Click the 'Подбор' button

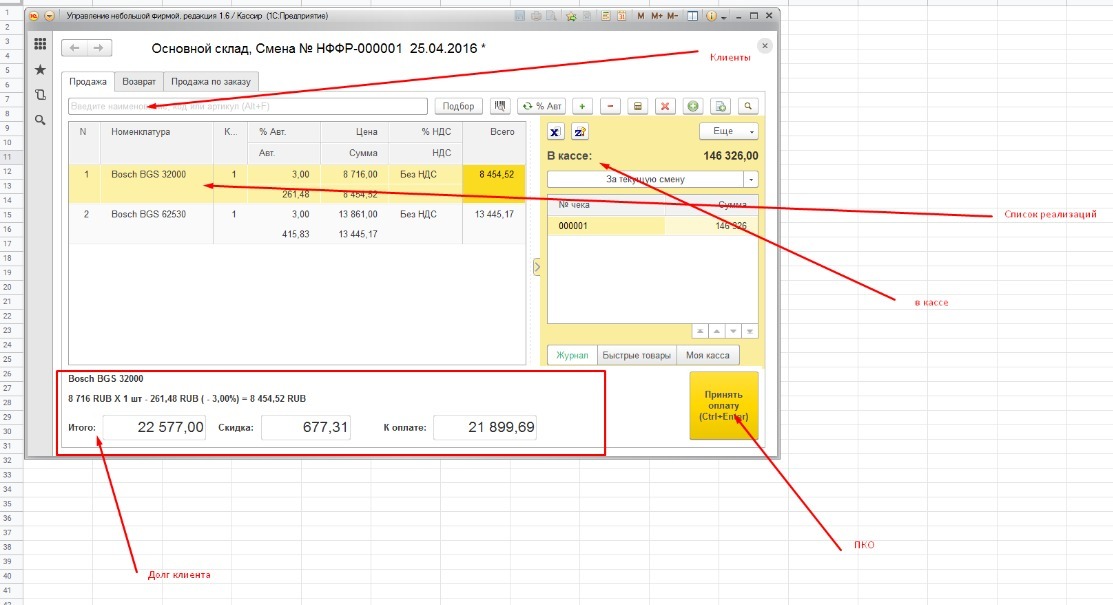tap(458, 106)
